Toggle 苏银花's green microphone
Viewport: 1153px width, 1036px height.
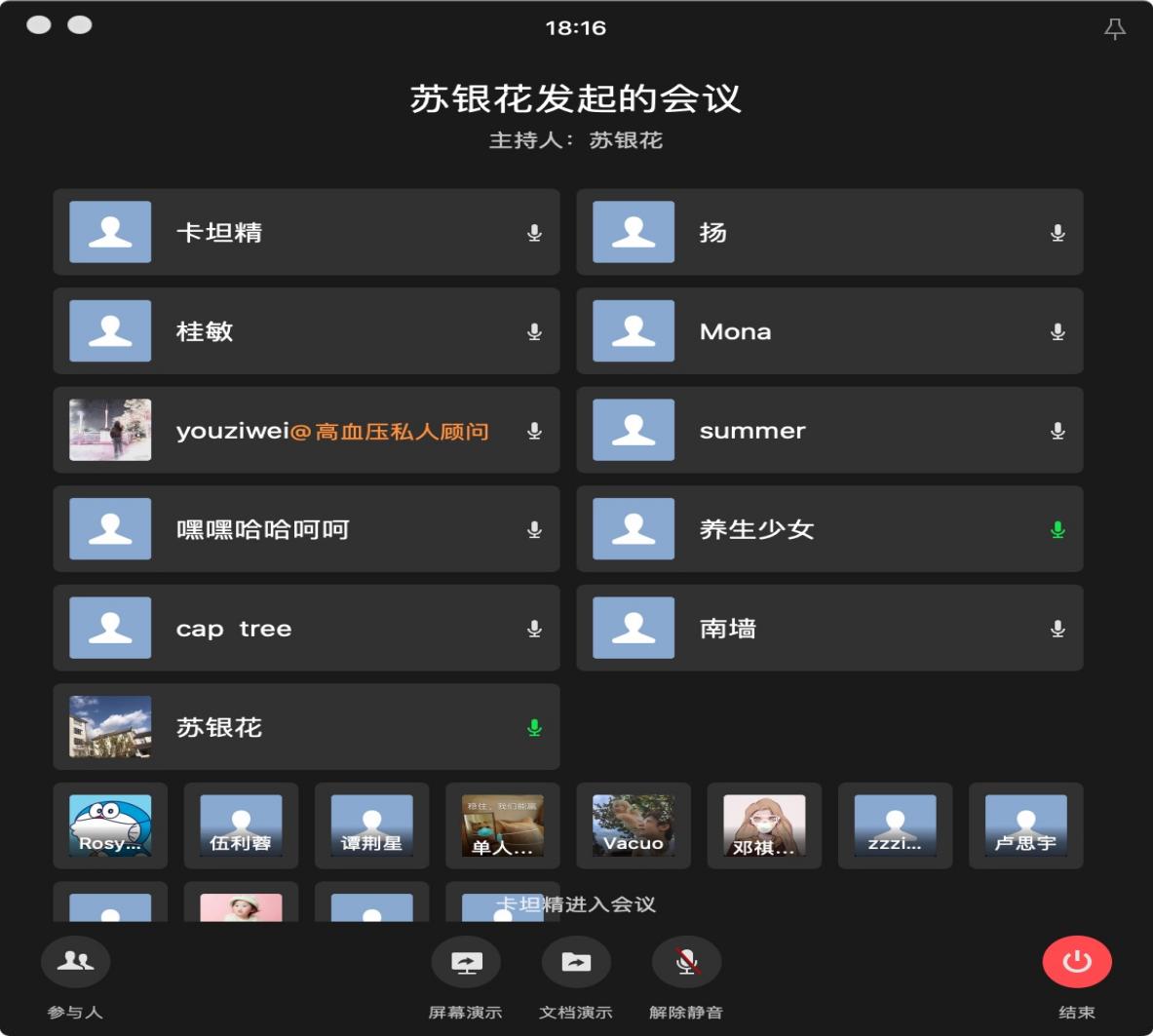(534, 728)
